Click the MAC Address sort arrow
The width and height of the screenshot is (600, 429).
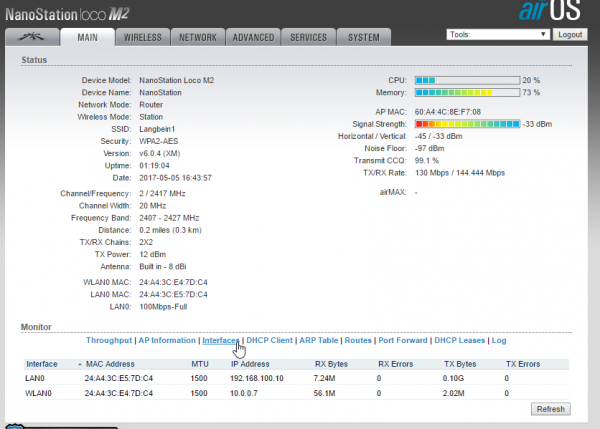(79, 364)
